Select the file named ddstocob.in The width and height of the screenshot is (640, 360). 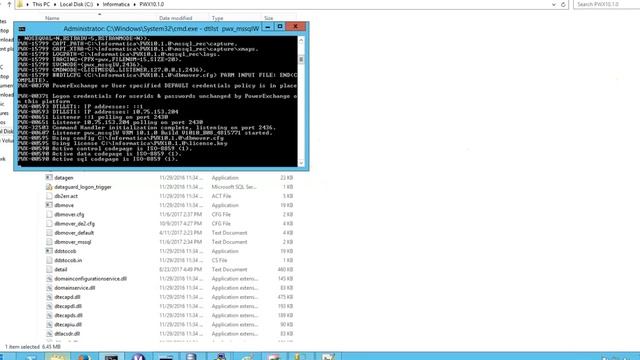pyautogui.click(x=68, y=260)
